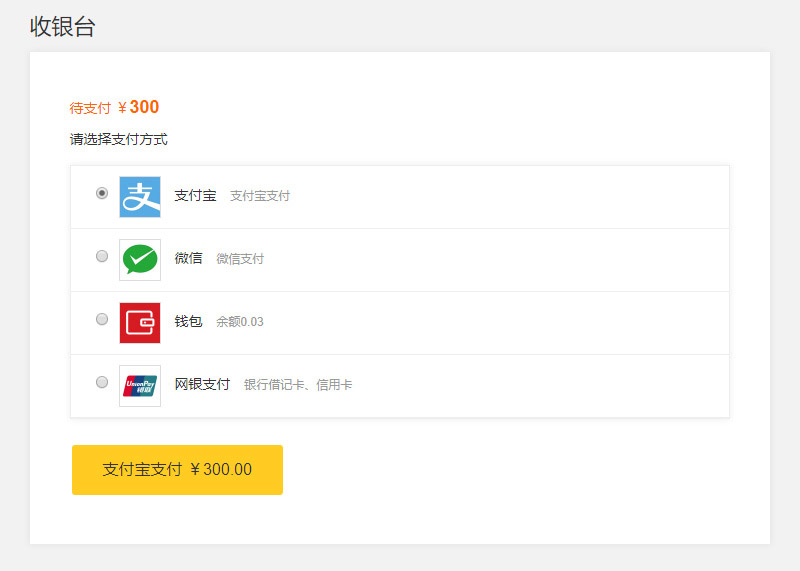Select the 支付宝 radio button

tap(102, 193)
